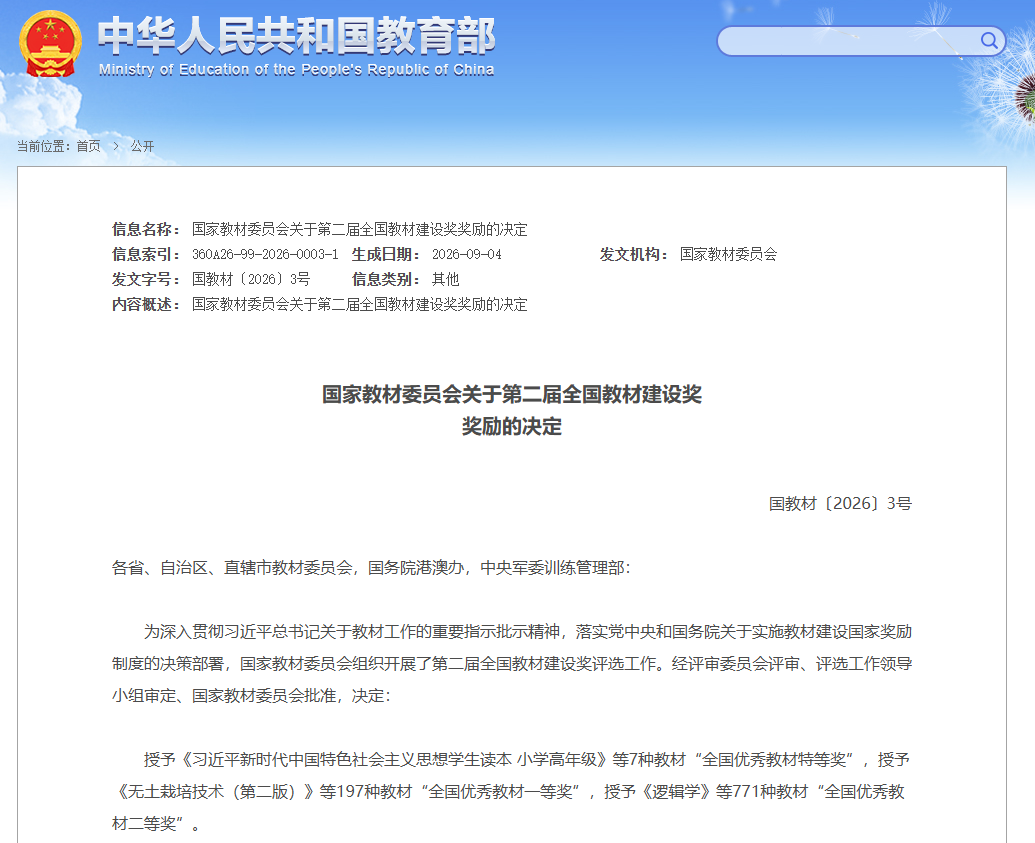Click the 生成日期 label

(x=386, y=254)
